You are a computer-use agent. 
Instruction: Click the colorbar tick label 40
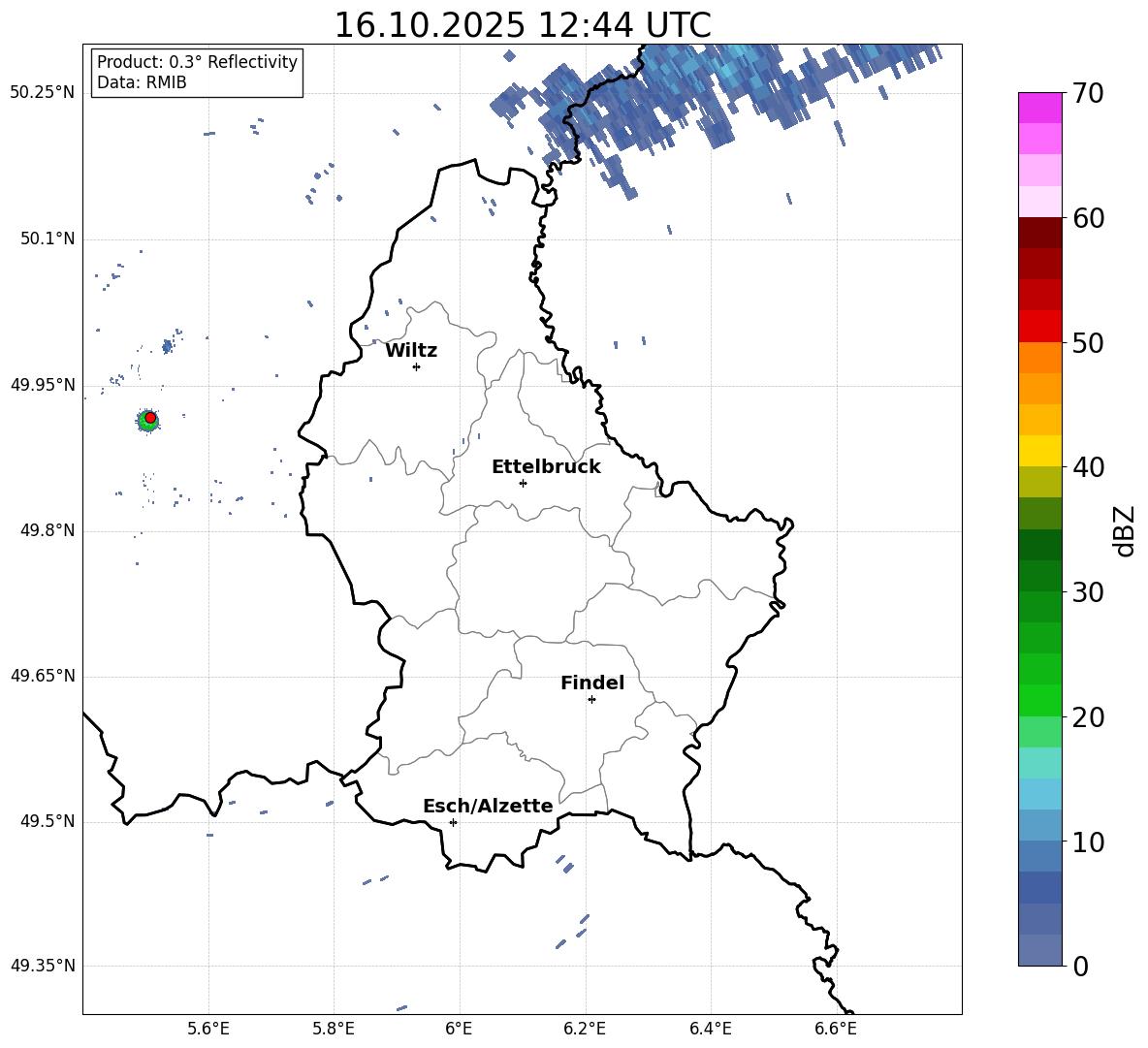point(1088,467)
